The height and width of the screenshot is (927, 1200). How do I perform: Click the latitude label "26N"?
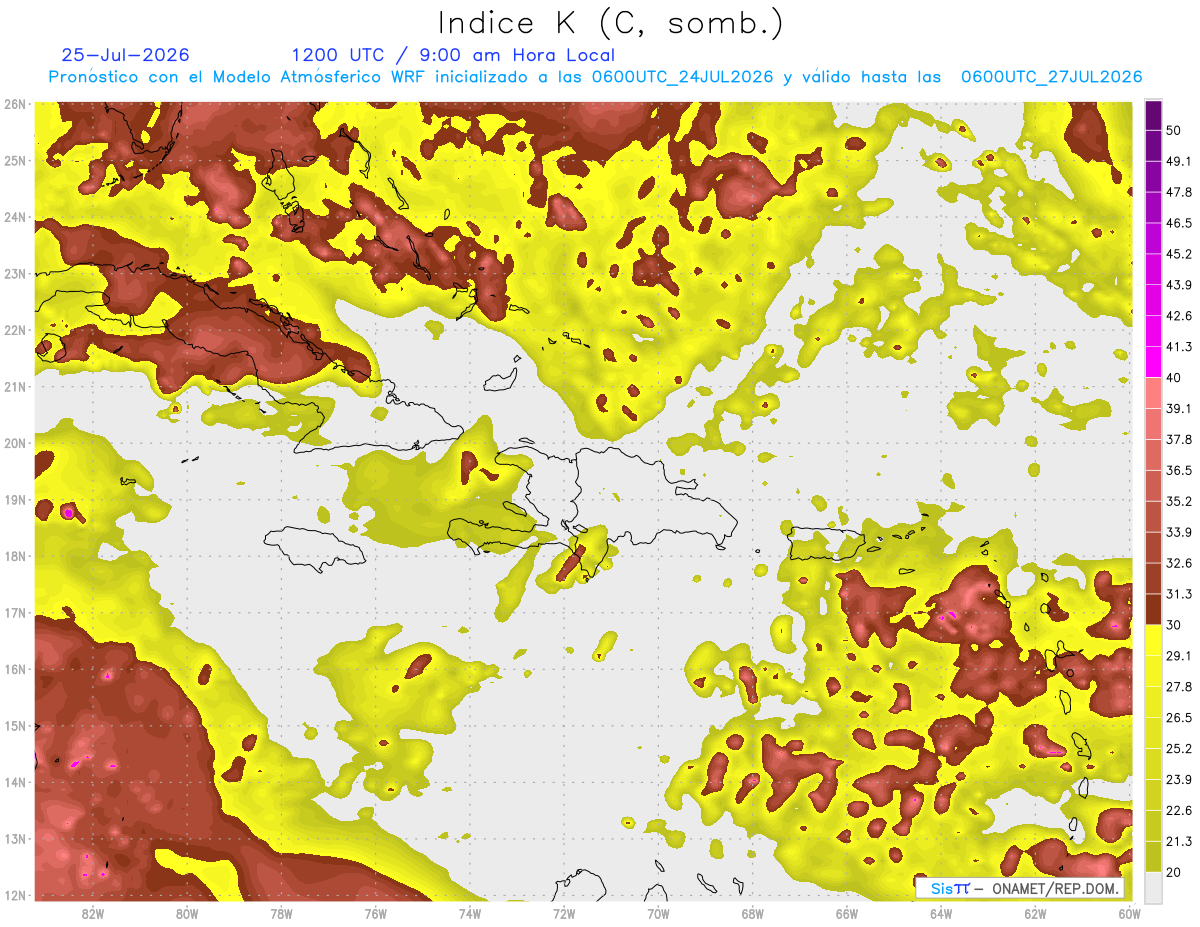click(15, 104)
